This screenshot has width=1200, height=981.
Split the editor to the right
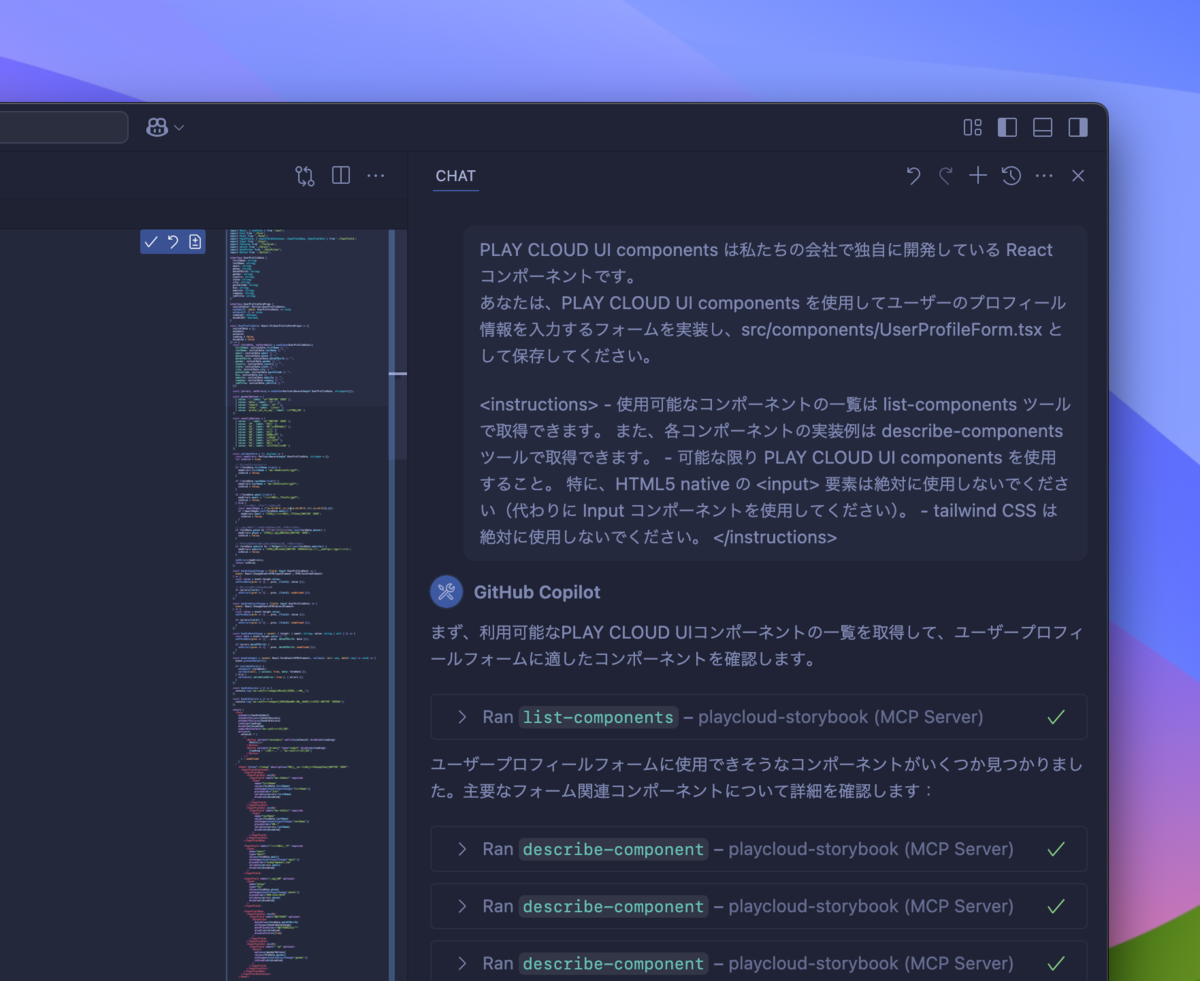[x=341, y=175]
